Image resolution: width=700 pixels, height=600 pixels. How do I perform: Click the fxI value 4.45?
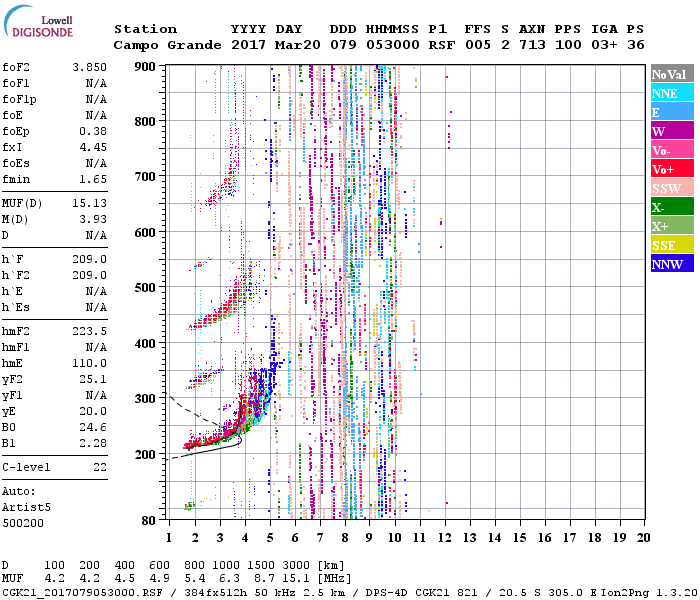(x=93, y=147)
